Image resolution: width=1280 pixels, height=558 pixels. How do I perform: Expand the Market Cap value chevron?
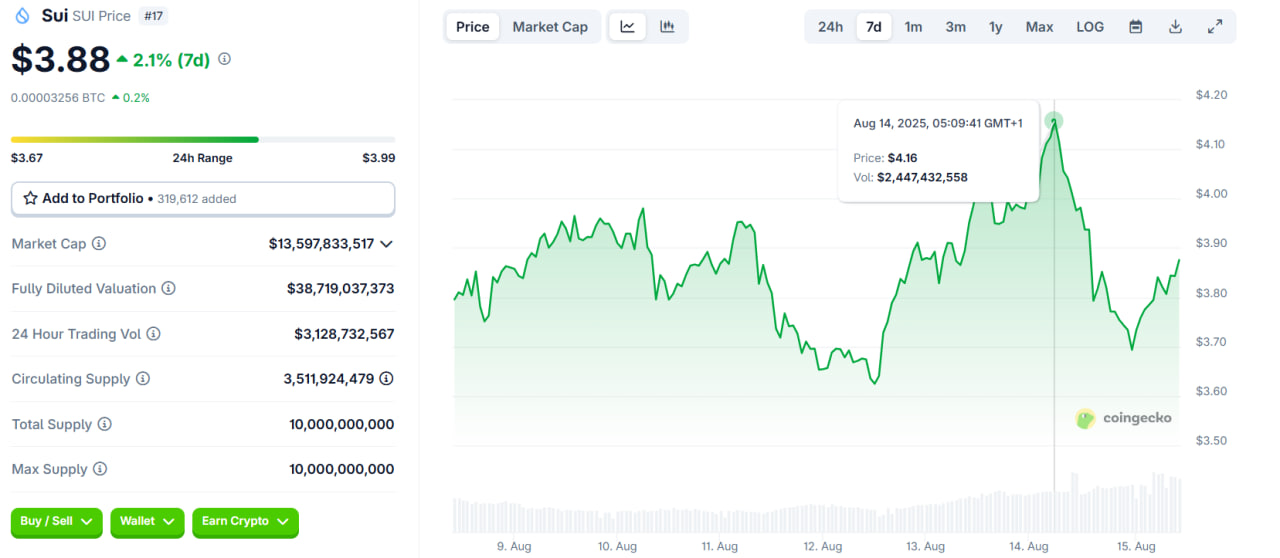tap(387, 244)
